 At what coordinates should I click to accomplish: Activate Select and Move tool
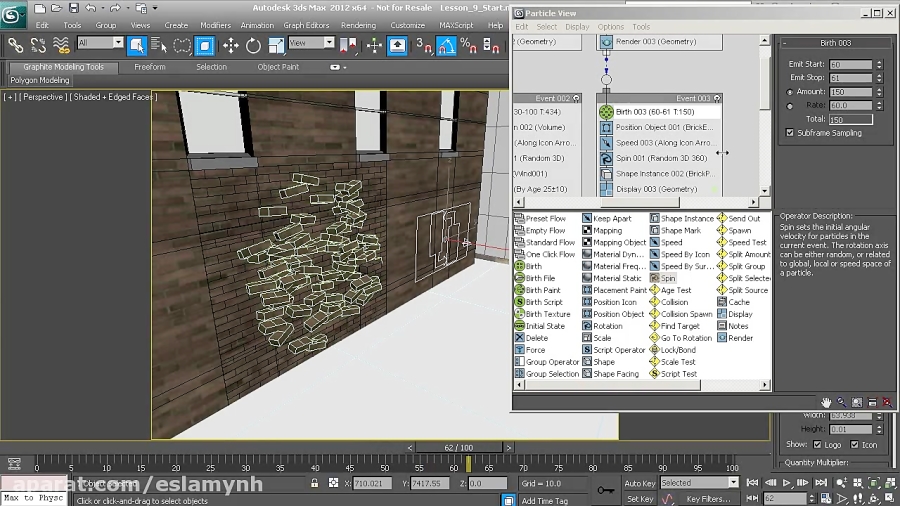[231, 45]
